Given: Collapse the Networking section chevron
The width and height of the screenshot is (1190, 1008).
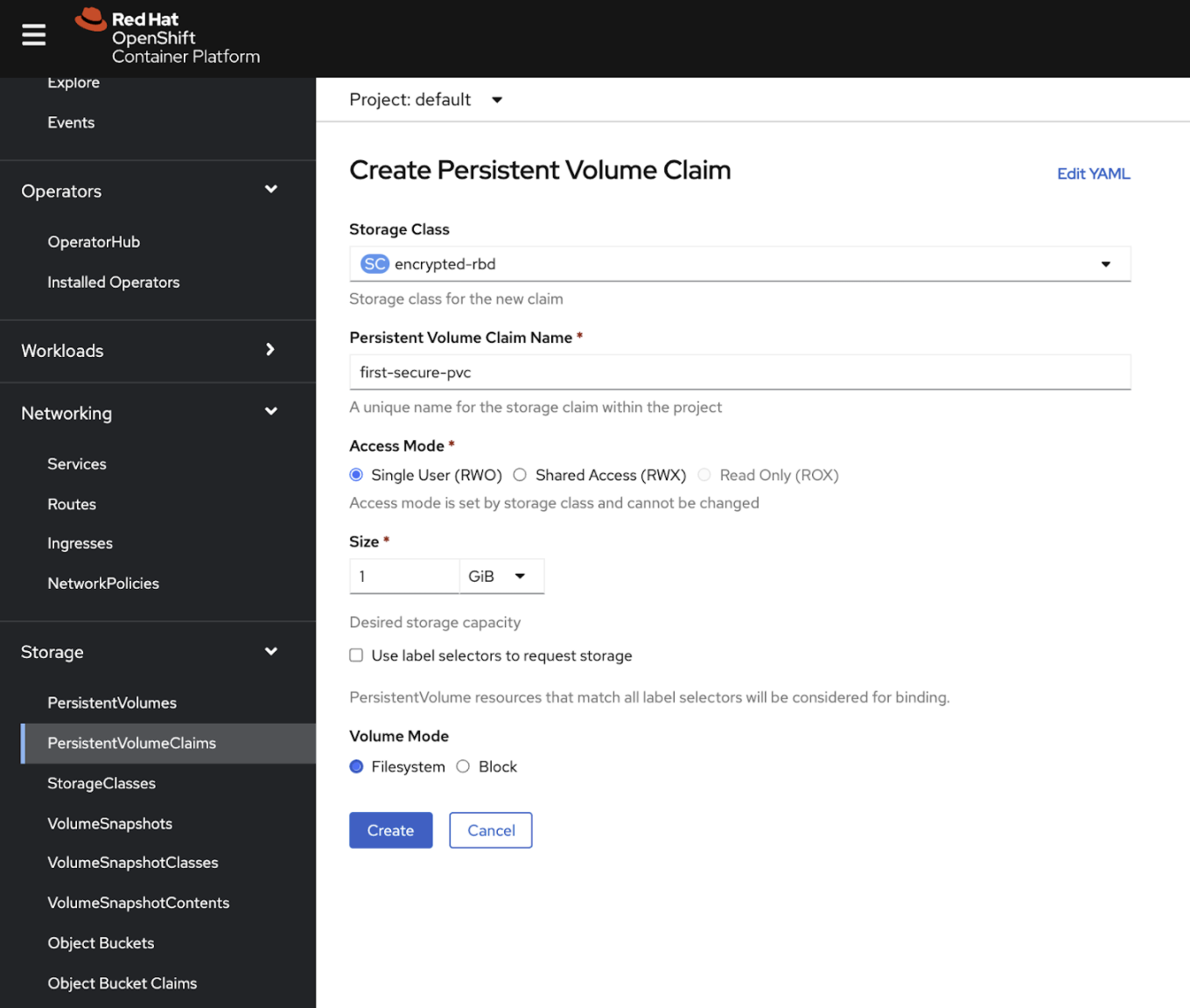Looking at the screenshot, I should click(x=271, y=412).
